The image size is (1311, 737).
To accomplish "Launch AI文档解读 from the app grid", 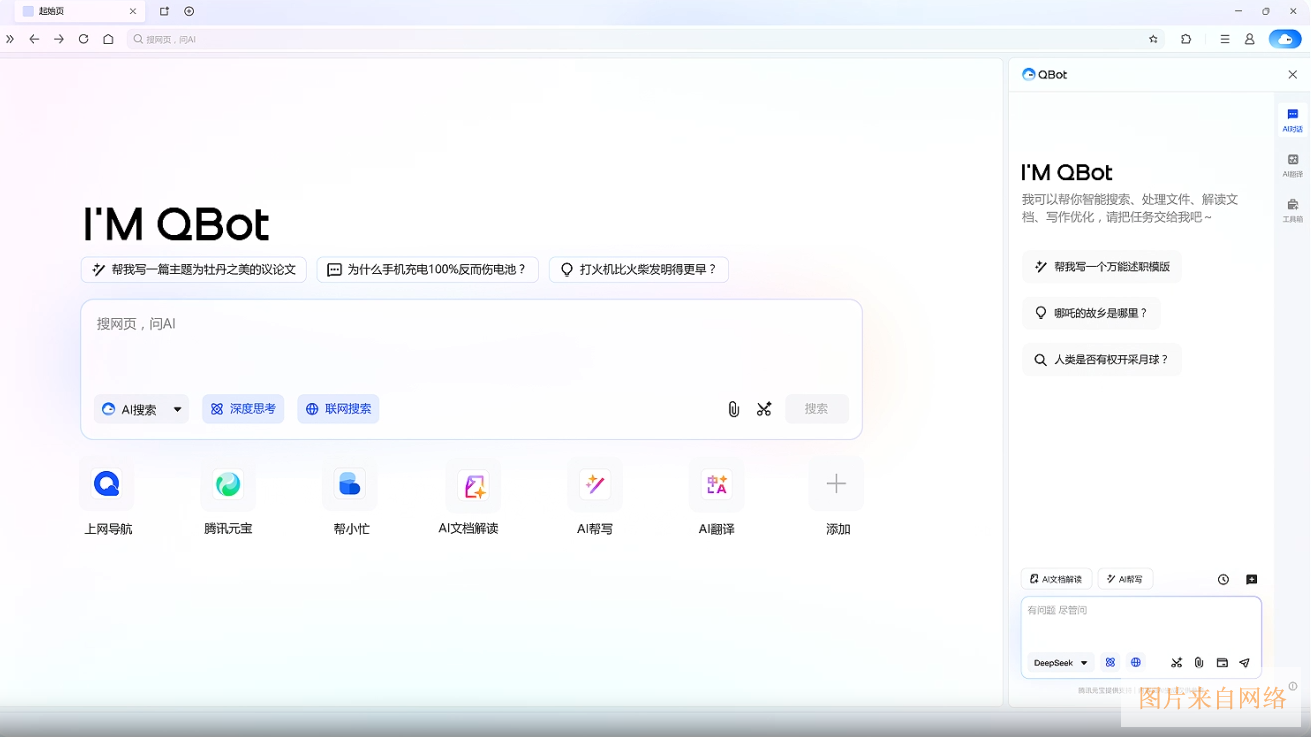I will pyautogui.click(x=472, y=484).
